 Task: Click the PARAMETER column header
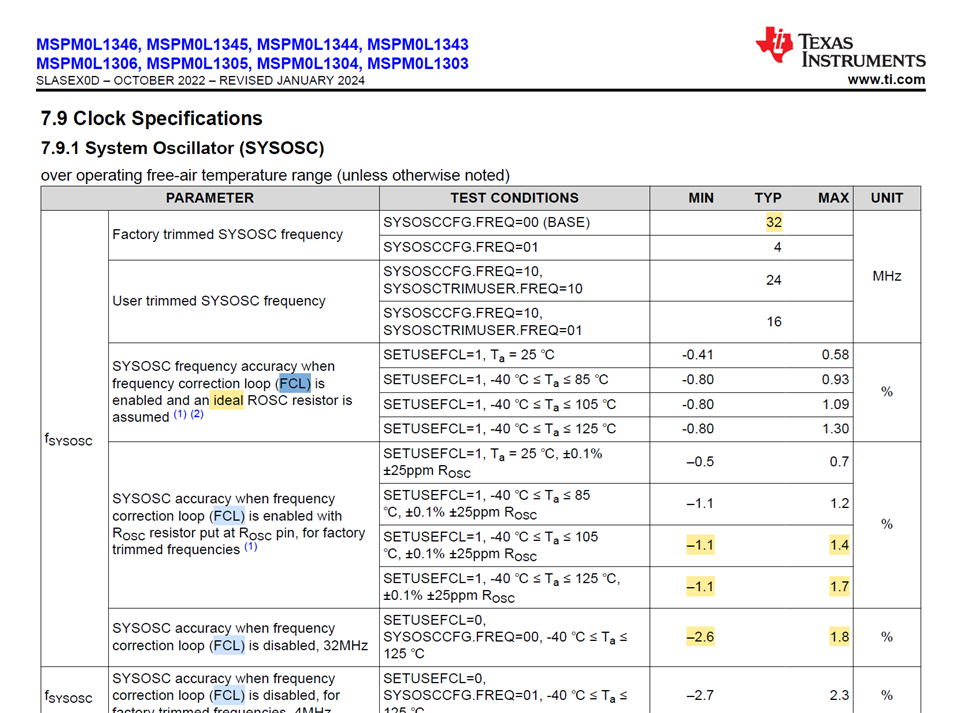tap(210, 198)
